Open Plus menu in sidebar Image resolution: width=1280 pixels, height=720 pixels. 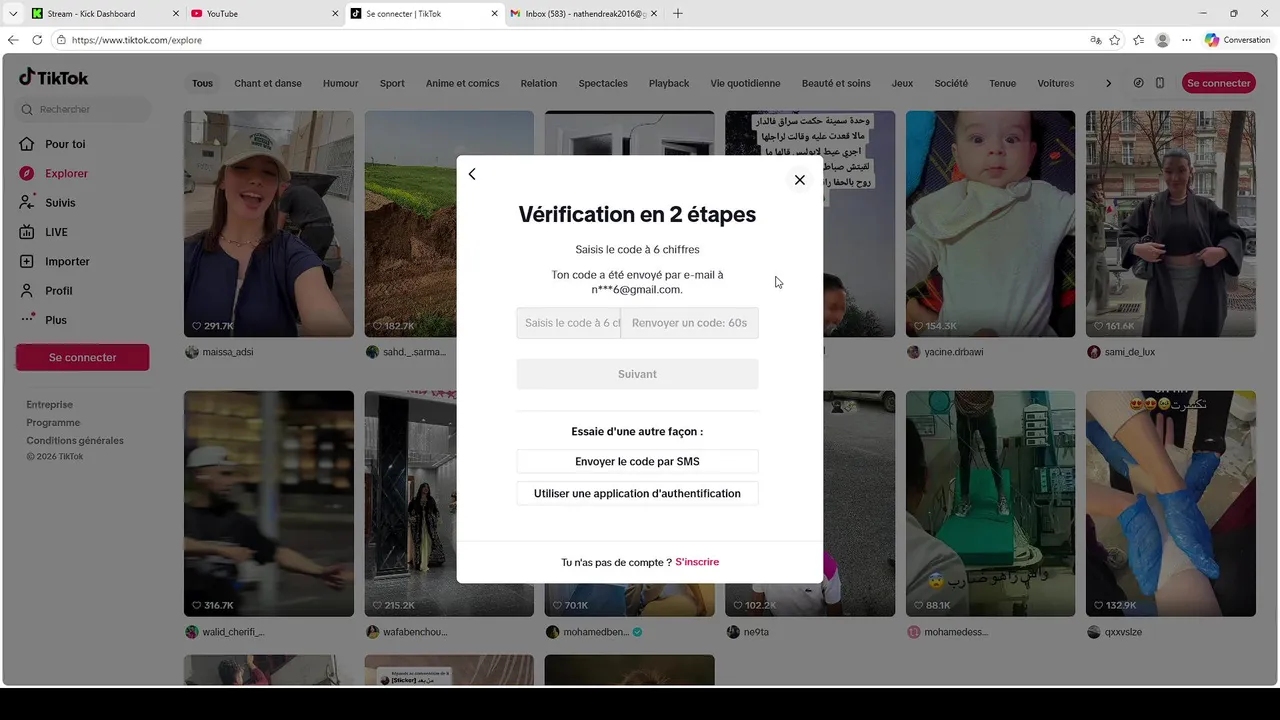(x=56, y=320)
